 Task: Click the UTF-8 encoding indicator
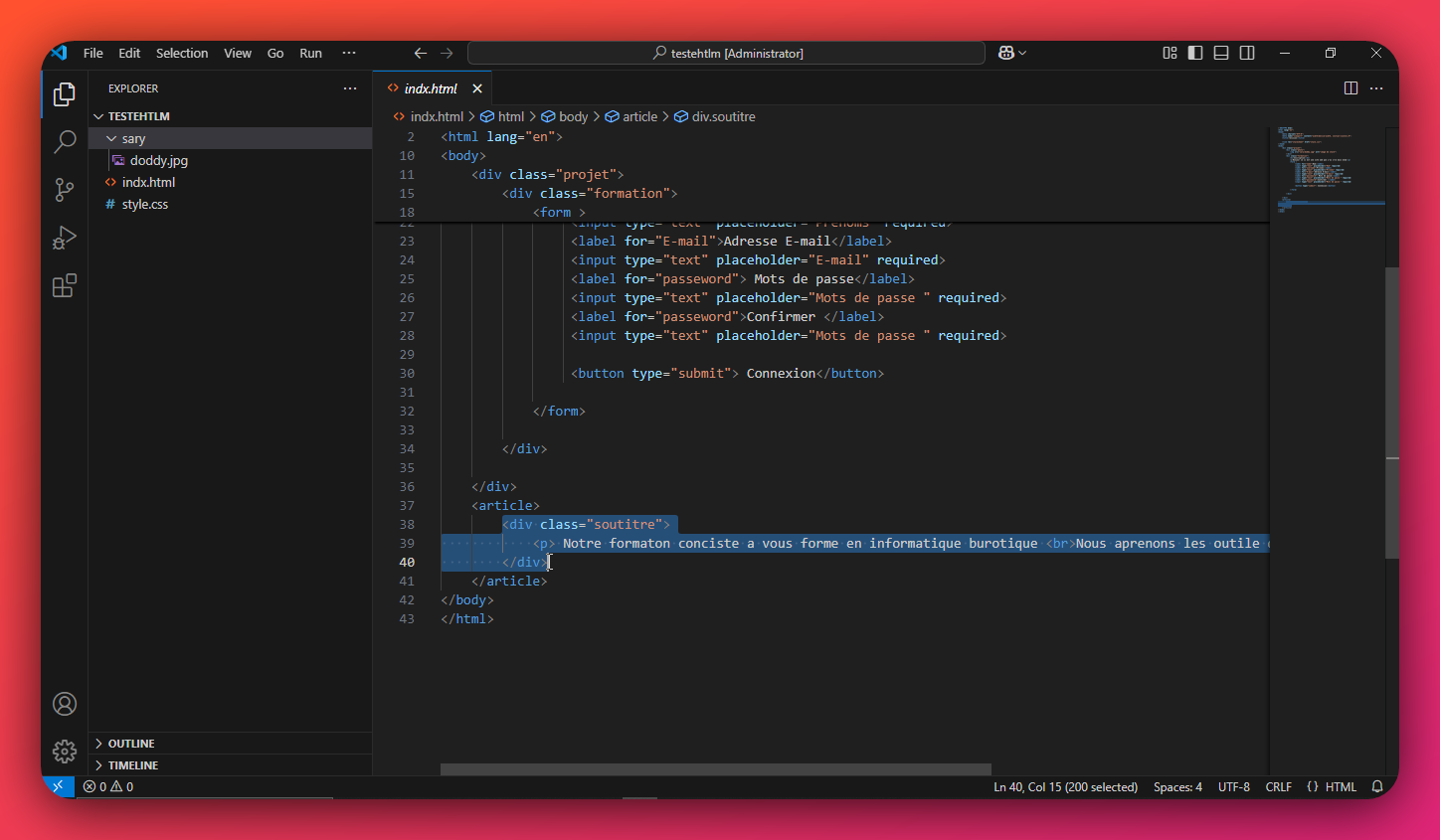tap(1233, 786)
